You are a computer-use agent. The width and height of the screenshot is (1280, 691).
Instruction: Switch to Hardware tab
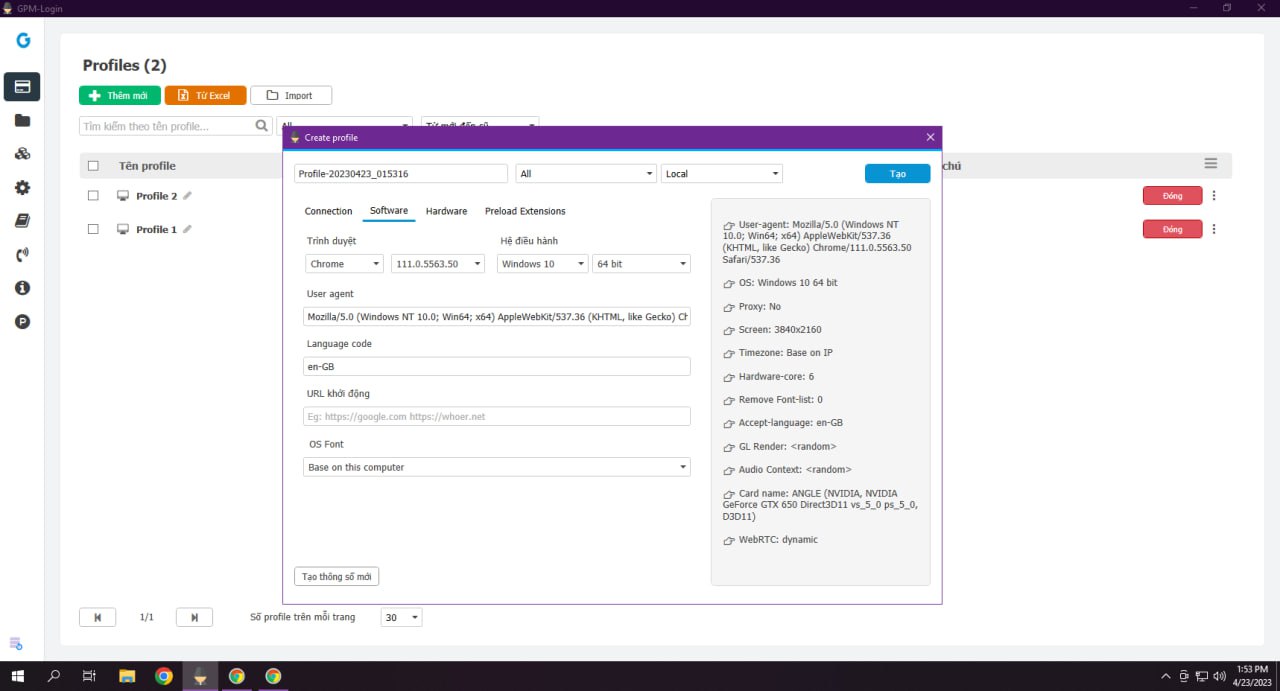click(x=446, y=211)
